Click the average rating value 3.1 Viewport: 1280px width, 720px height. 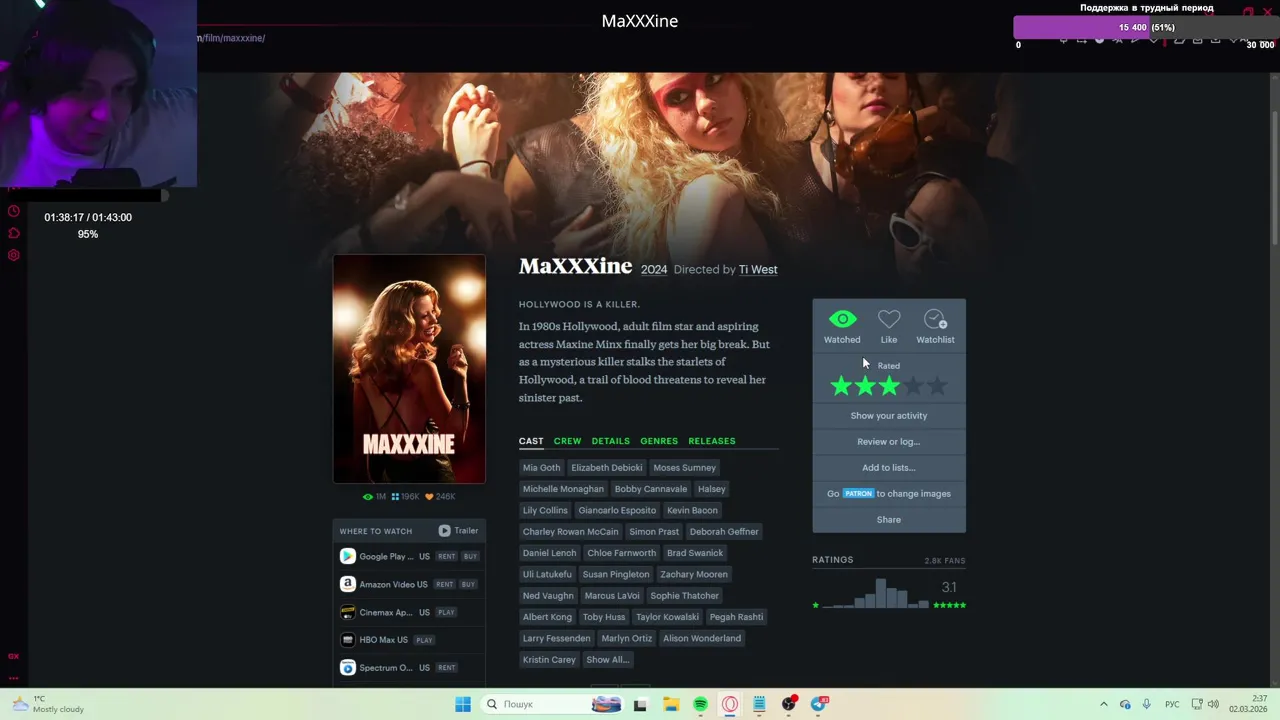[x=949, y=587]
